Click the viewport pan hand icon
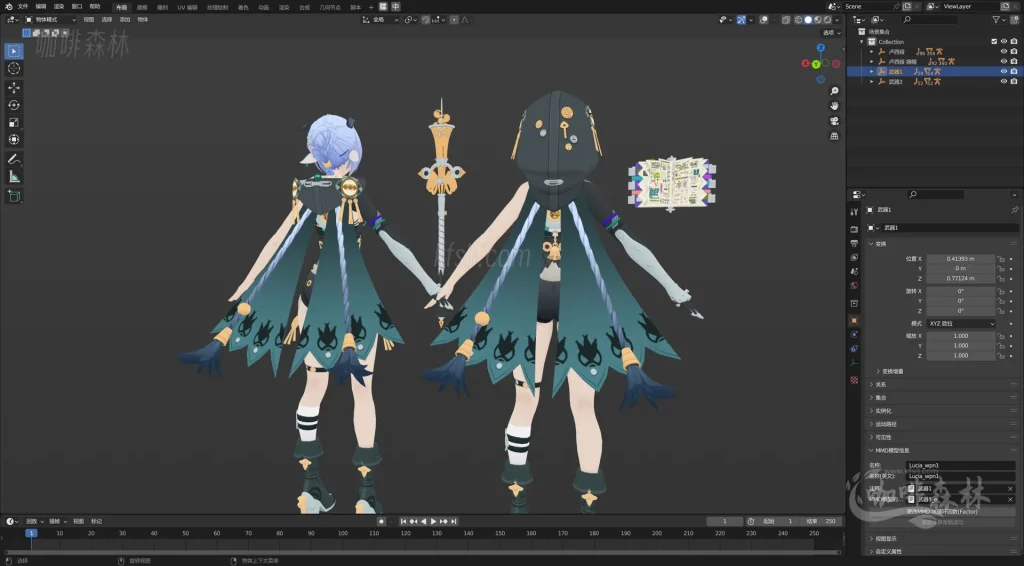Image resolution: width=1024 pixels, height=566 pixels. point(834,106)
